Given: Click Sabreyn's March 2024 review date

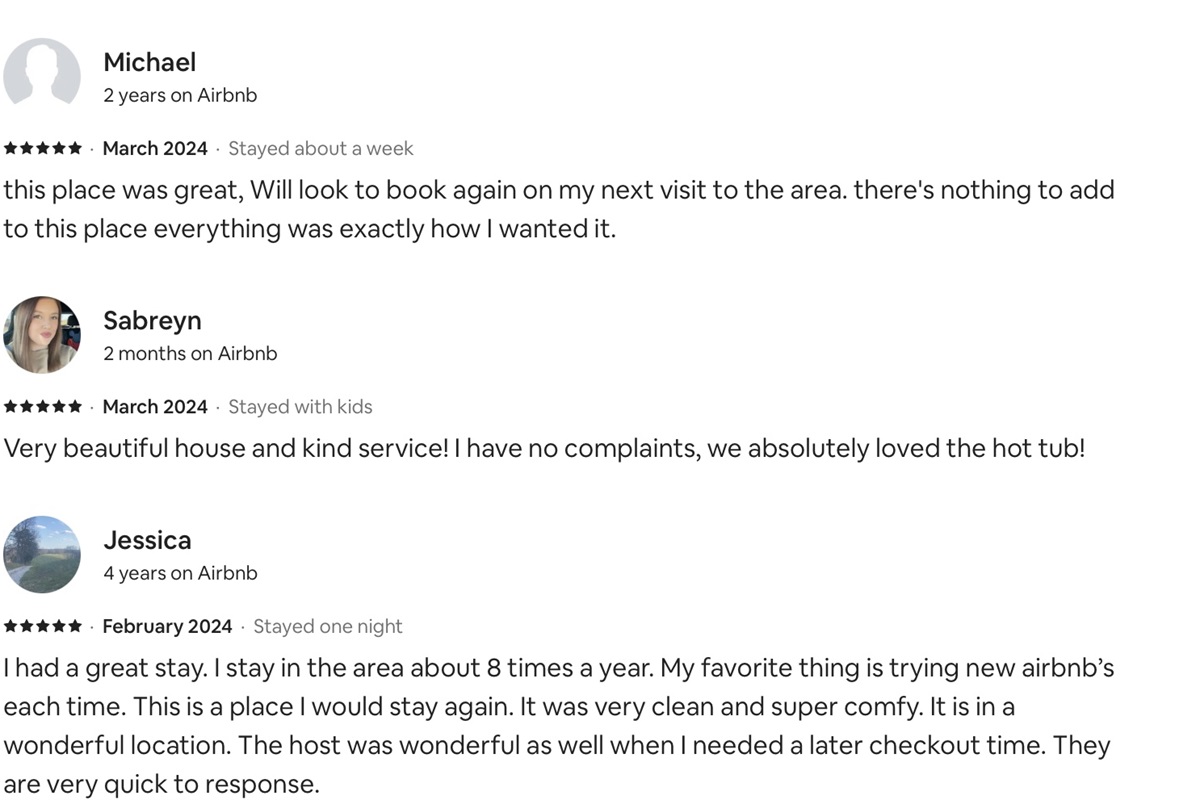Looking at the screenshot, I should [155, 407].
